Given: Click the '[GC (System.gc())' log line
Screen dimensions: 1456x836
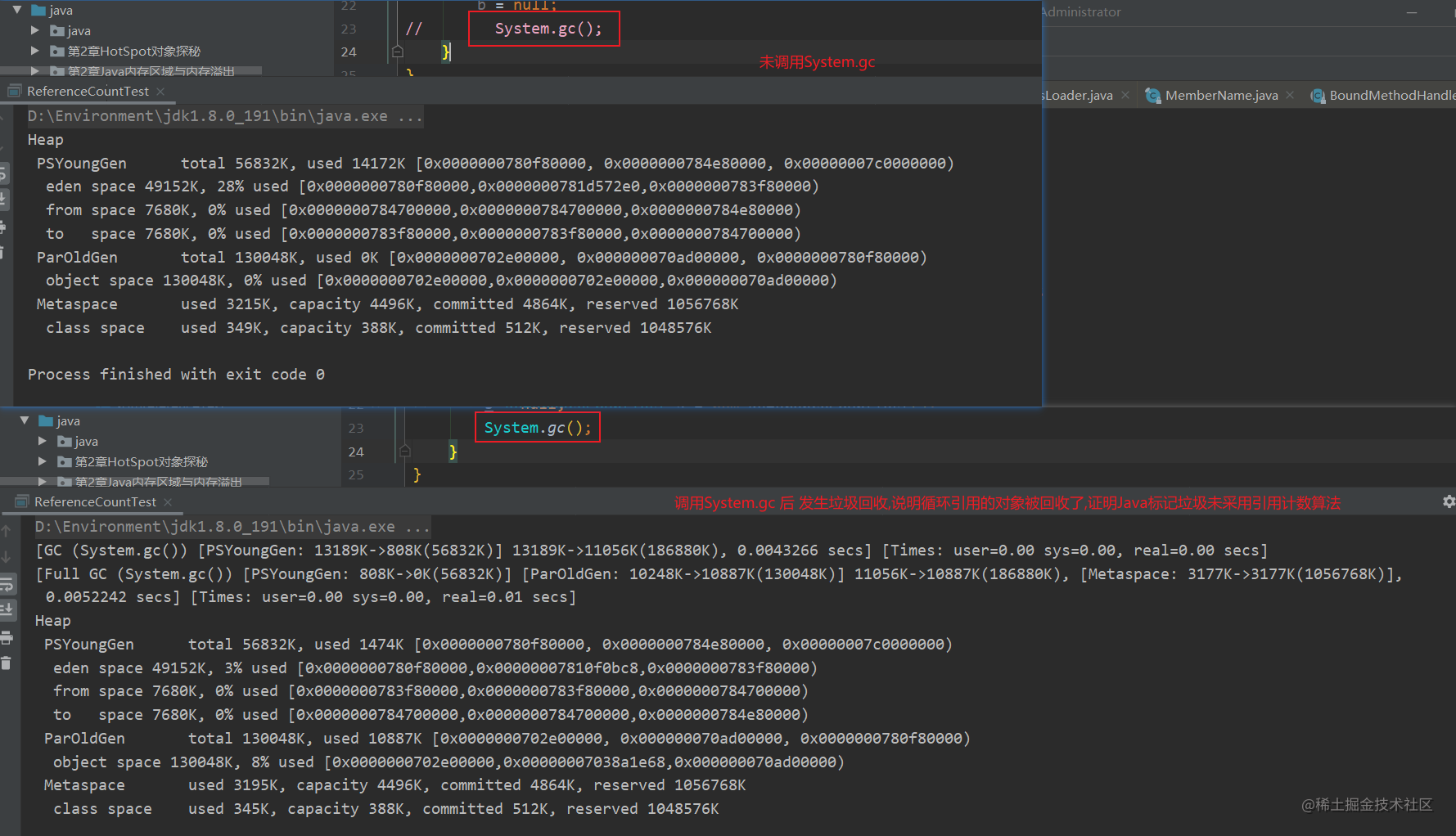Looking at the screenshot, I should 651,551.
